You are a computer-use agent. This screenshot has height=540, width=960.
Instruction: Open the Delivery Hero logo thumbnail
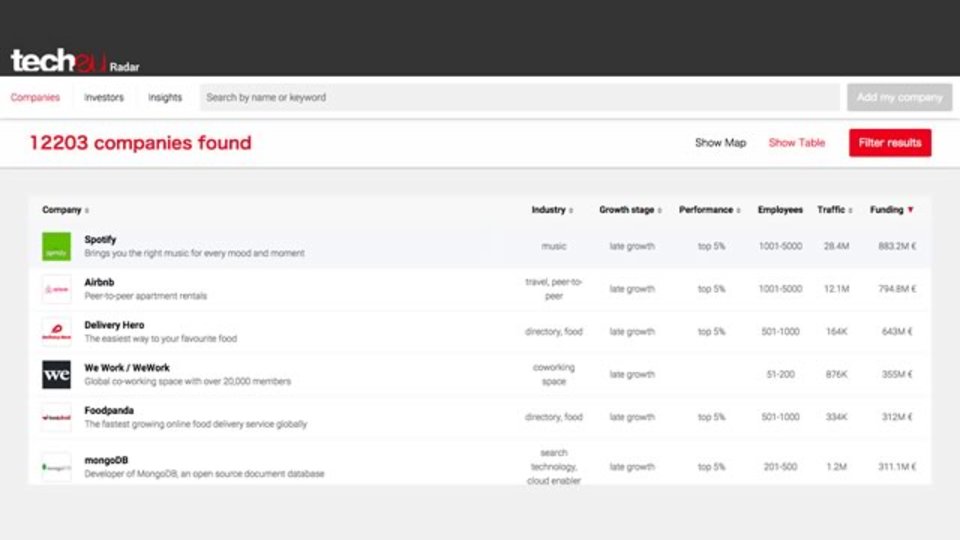[x=56, y=332]
